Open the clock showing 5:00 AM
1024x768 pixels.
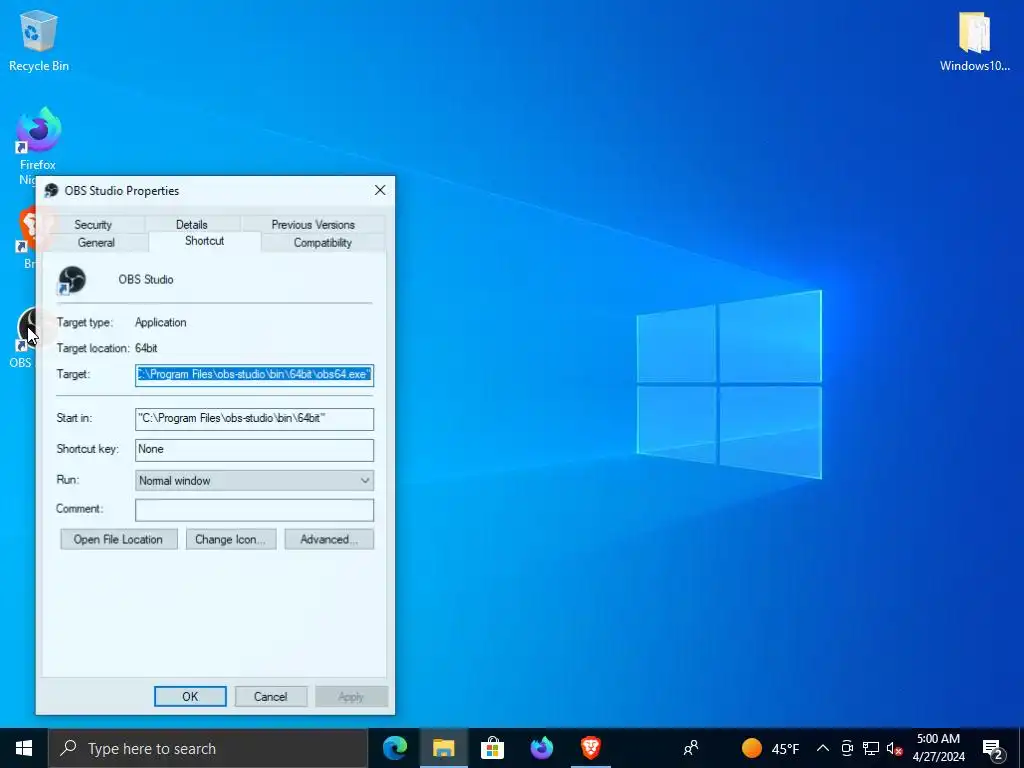(938, 748)
